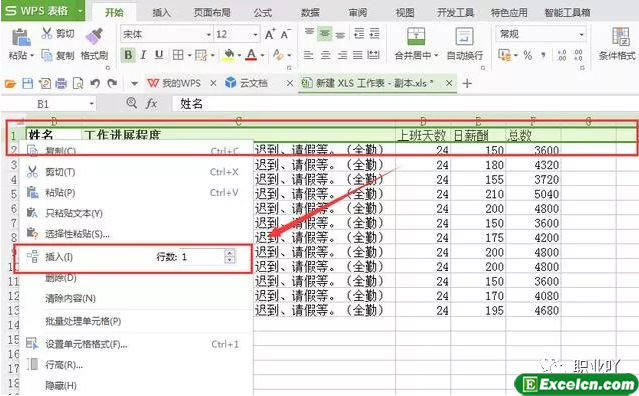This screenshot has height=396, width=639.
Task: Click the redo arrow icon
Action: tap(112, 84)
